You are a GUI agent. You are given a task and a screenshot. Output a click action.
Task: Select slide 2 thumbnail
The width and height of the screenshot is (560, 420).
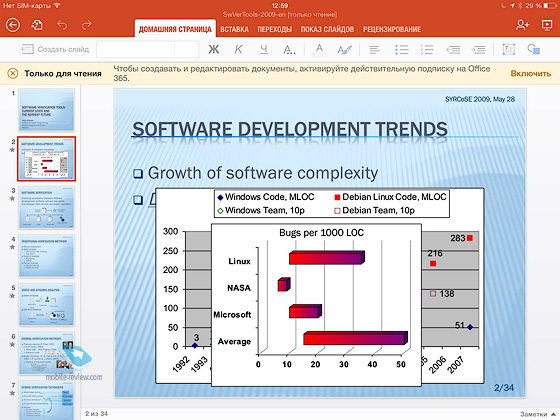click(46, 159)
